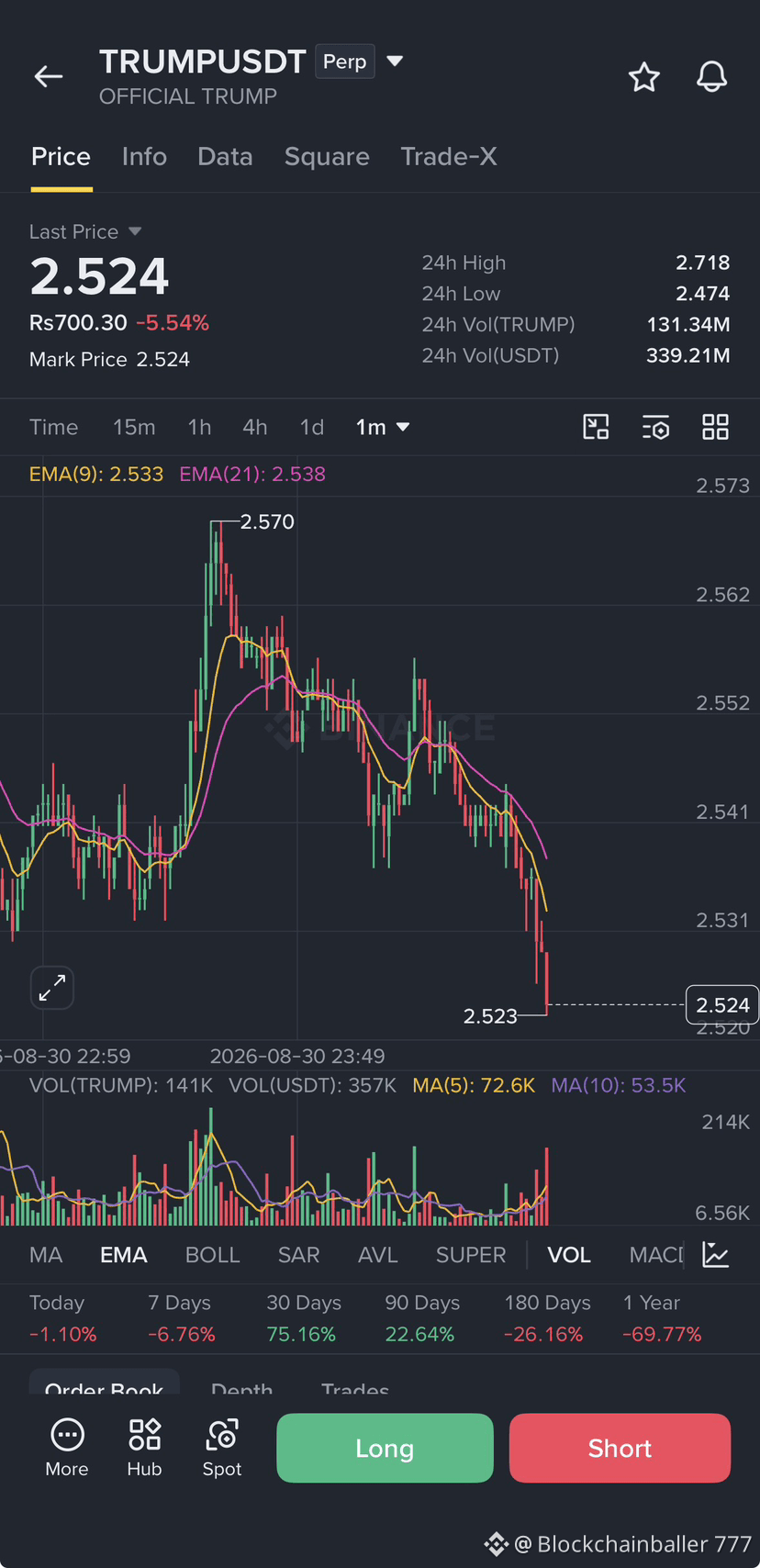This screenshot has height=1568, width=760.
Task: Tap the 2.570 high price marker
Action: point(267,521)
